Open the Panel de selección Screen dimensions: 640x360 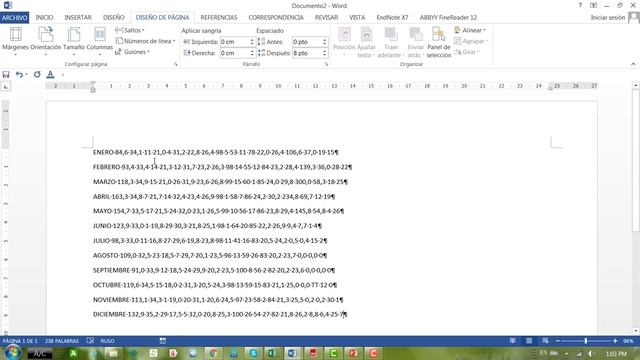pos(439,42)
